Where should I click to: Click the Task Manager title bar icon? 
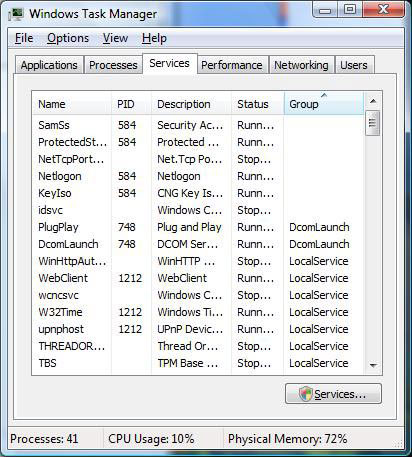coord(16,14)
